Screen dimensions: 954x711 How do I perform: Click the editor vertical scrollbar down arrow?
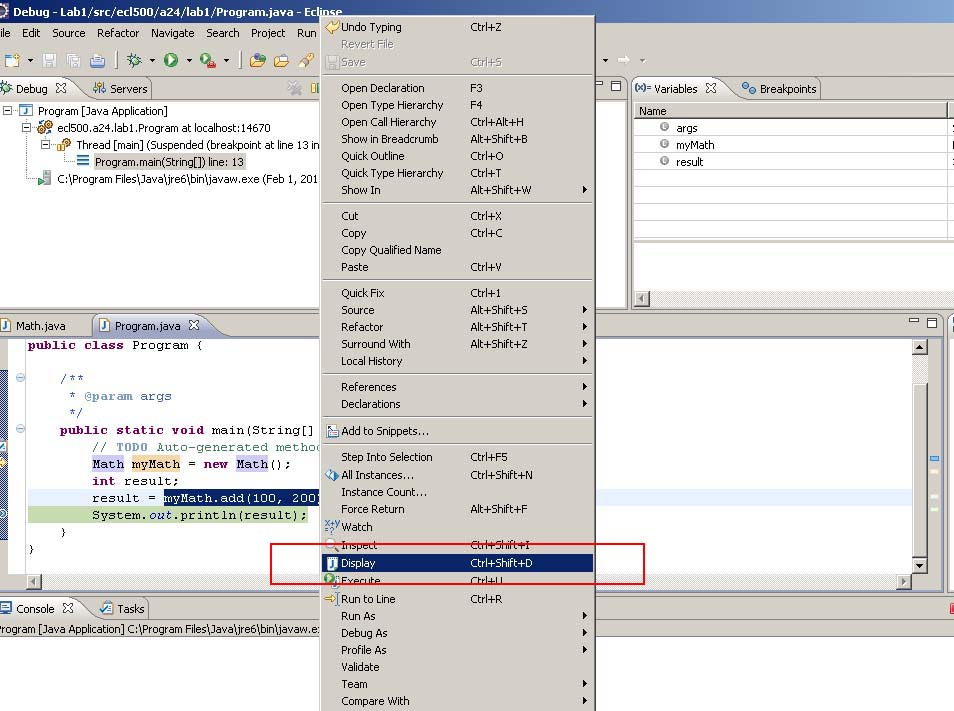pyautogui.click(x=920, y=565)
